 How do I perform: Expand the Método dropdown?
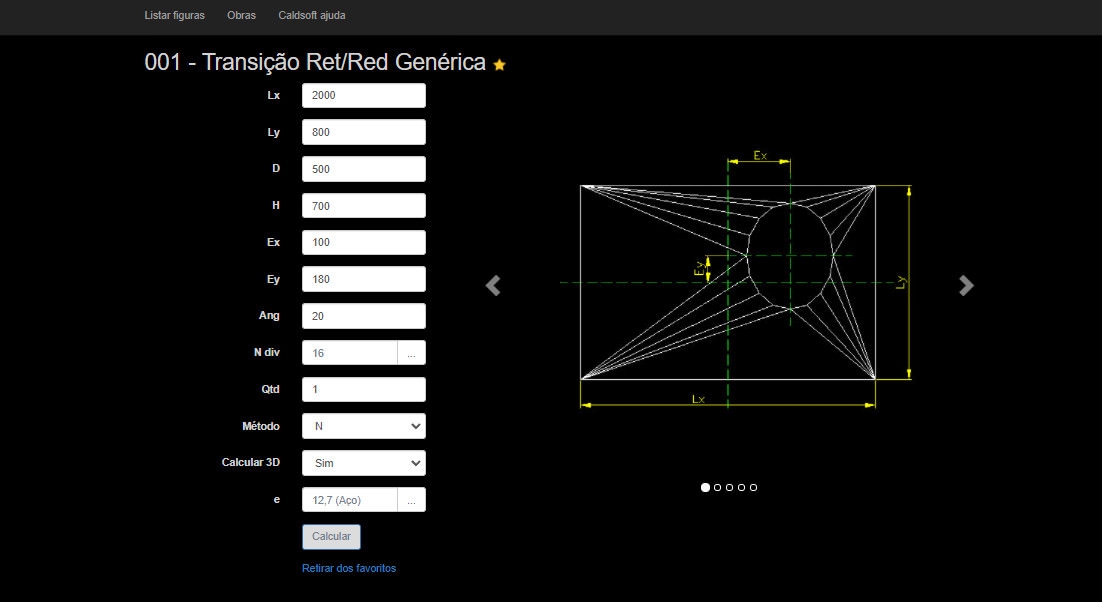[x=363, y=426]
